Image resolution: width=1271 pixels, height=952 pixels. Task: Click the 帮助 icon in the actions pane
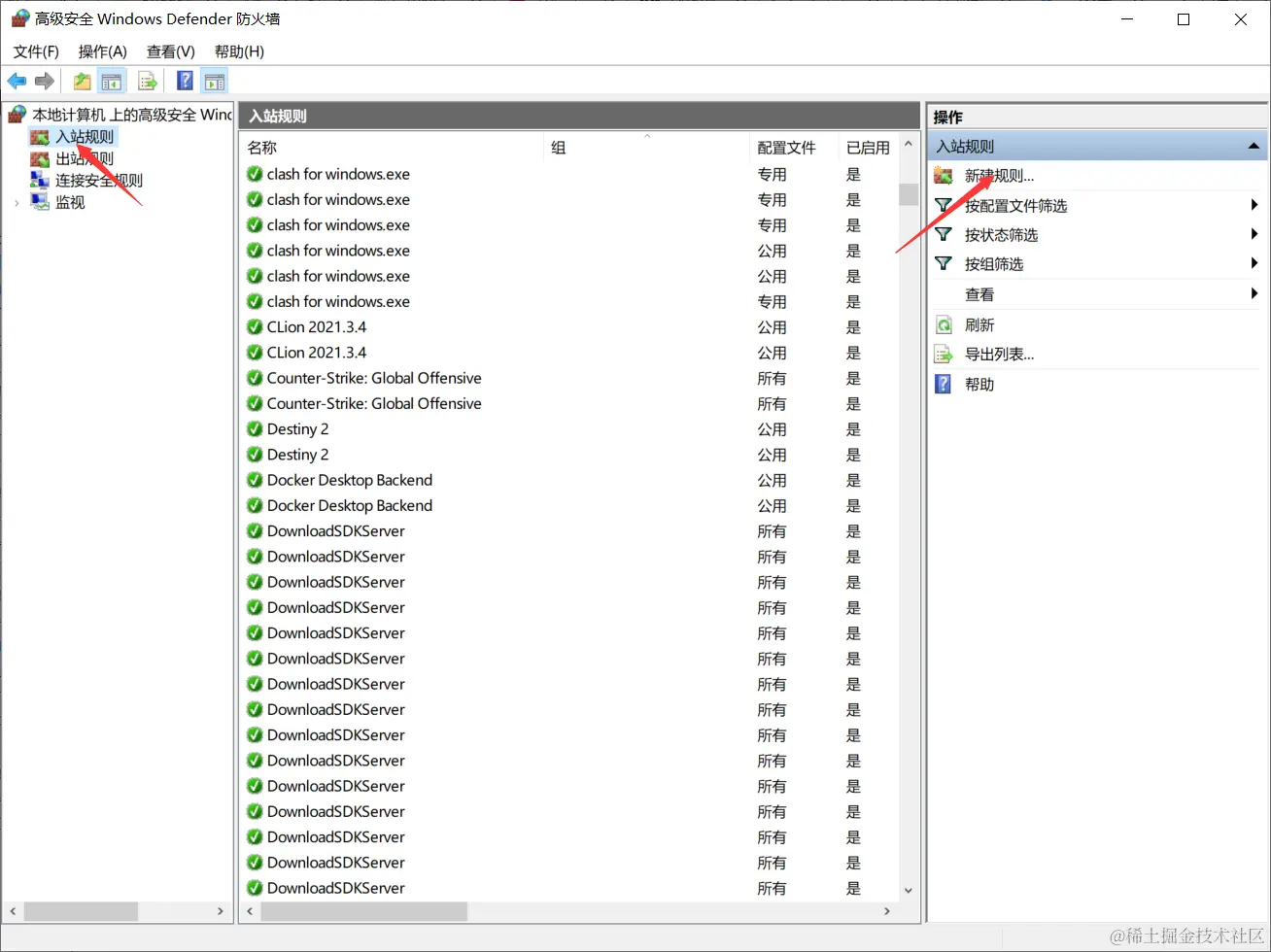944,384
